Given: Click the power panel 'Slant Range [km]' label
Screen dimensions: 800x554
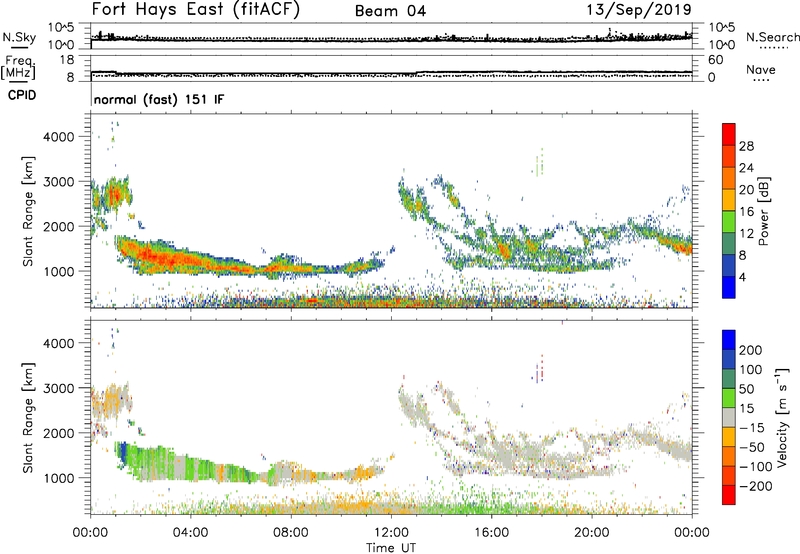Looking at the screenshot, I should (28, 212).
